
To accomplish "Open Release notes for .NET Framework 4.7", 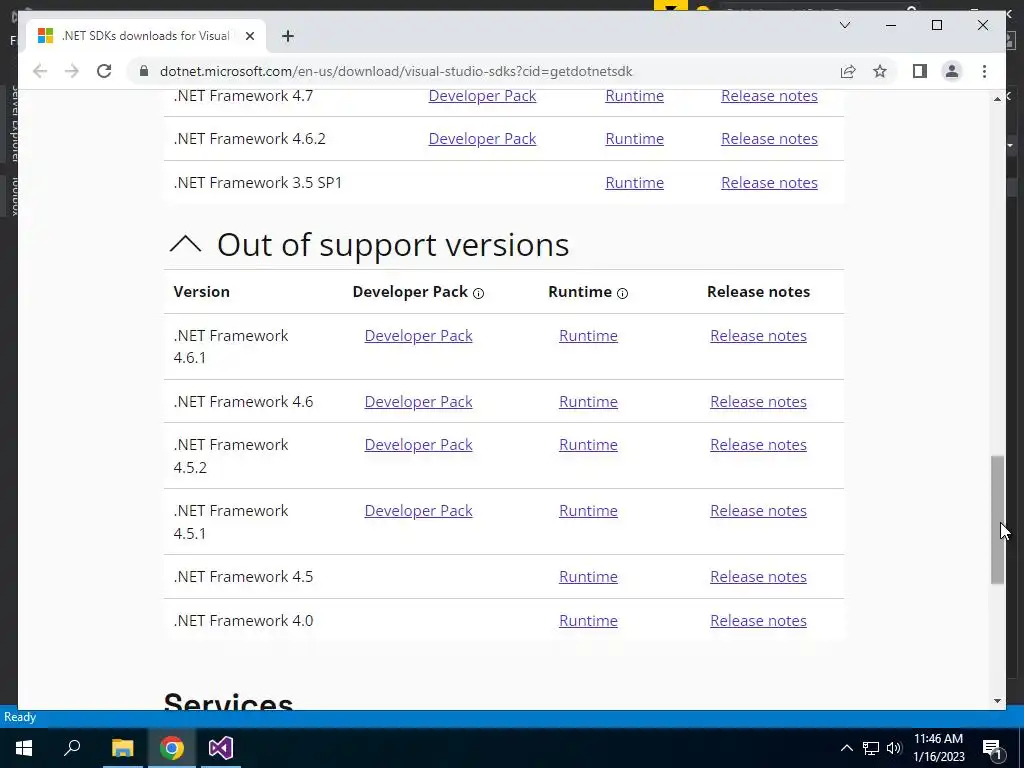I will click(x=769, y=95).
